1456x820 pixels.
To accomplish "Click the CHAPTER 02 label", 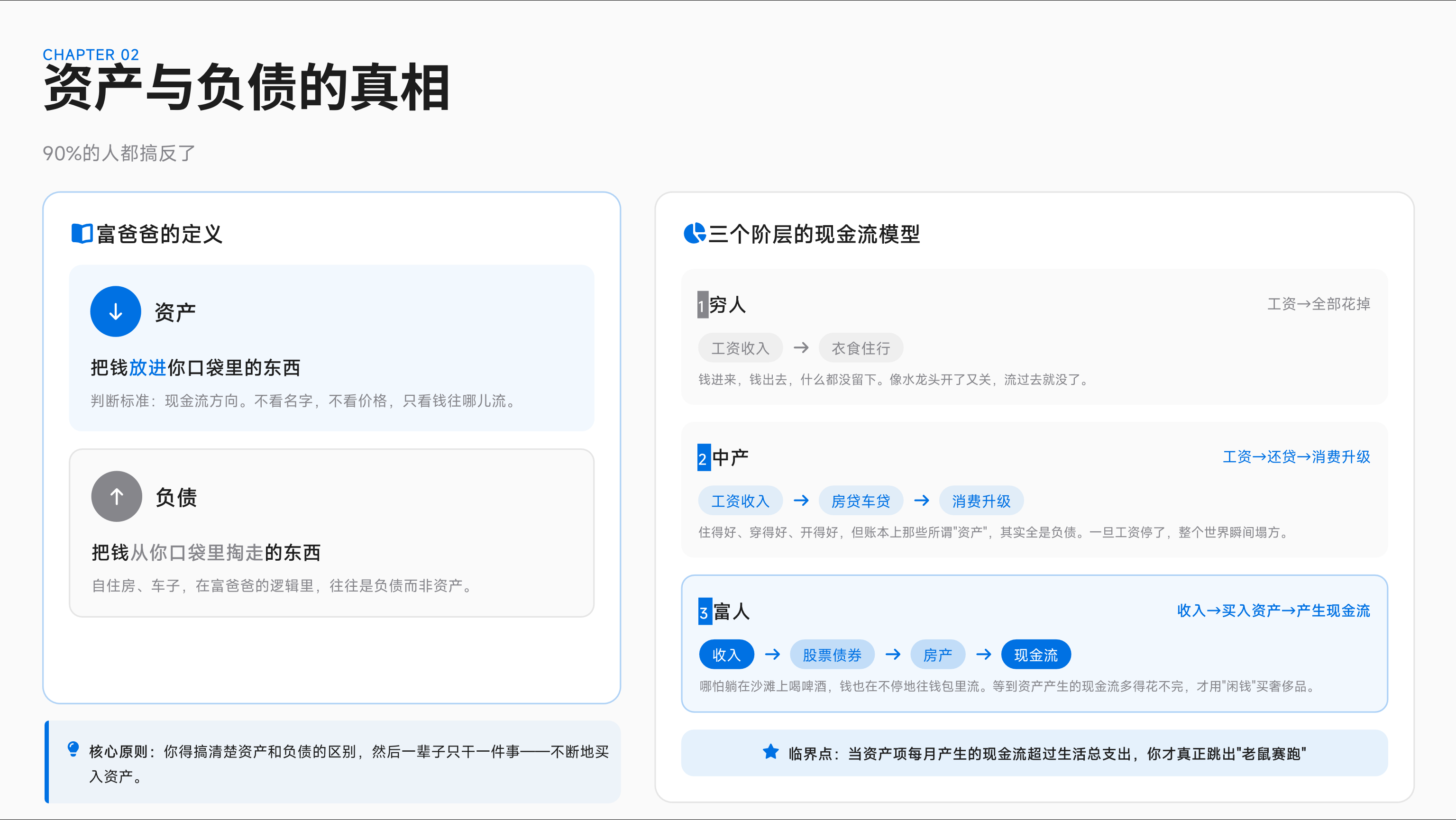I will coord(91,55).
